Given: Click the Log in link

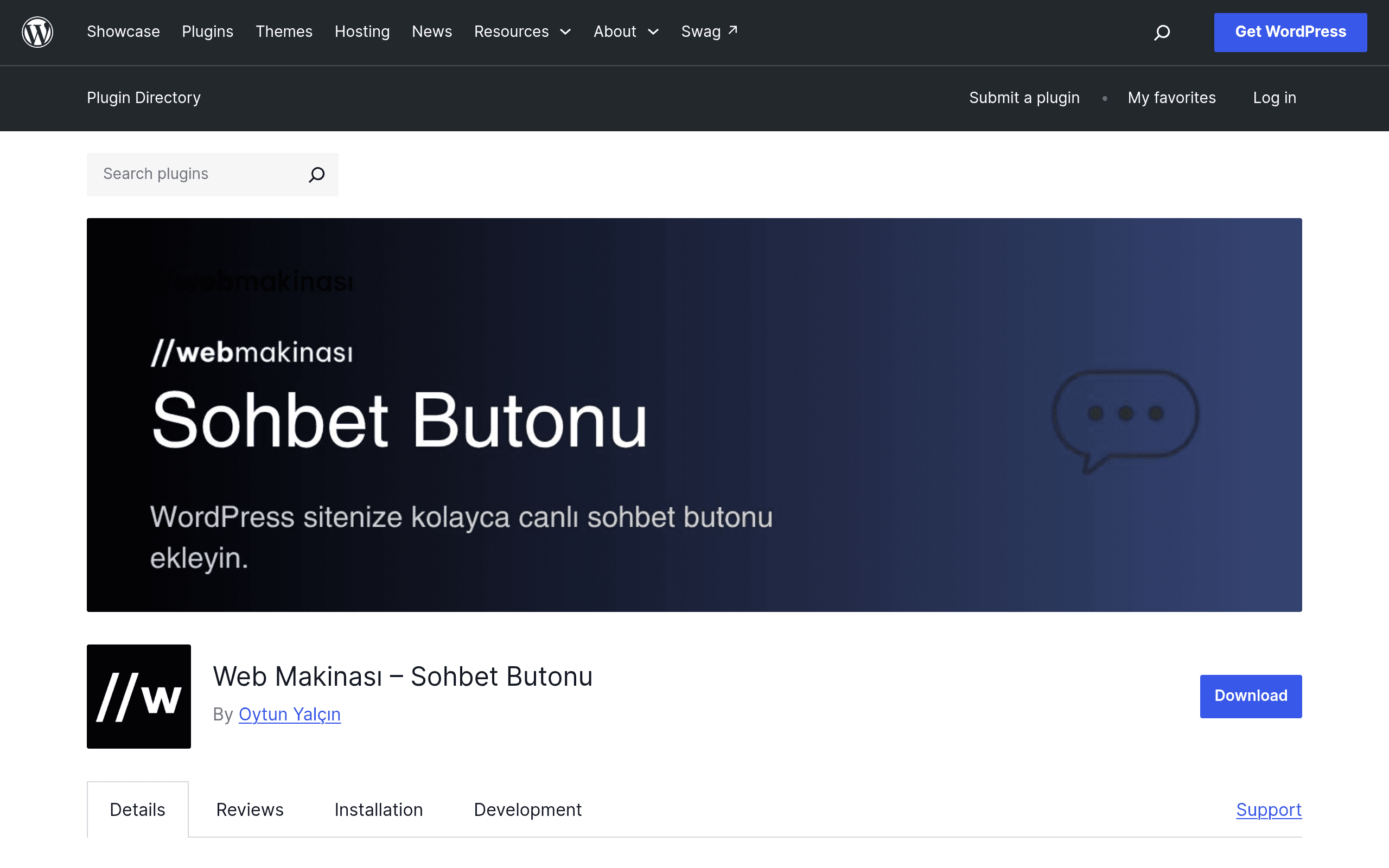Looking at the screenshot, I should [x=1274, y=98].
